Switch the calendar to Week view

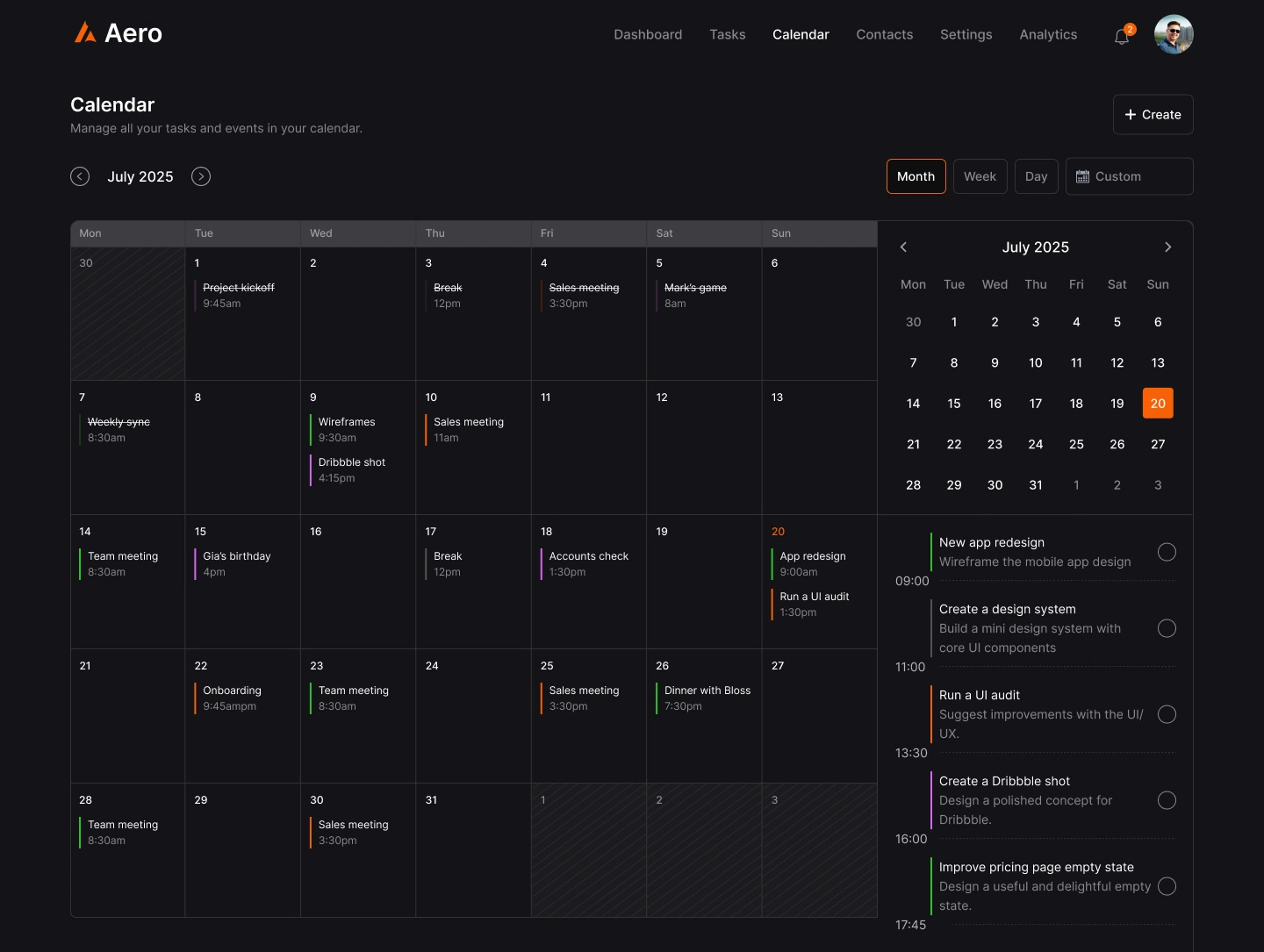(980, 176)
